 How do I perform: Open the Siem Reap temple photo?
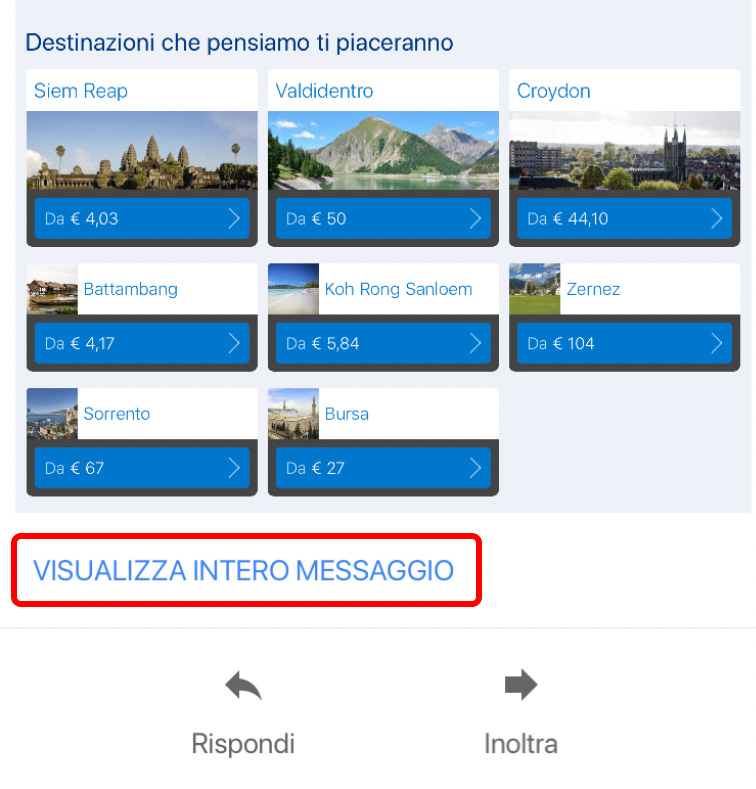click(142, 150)
